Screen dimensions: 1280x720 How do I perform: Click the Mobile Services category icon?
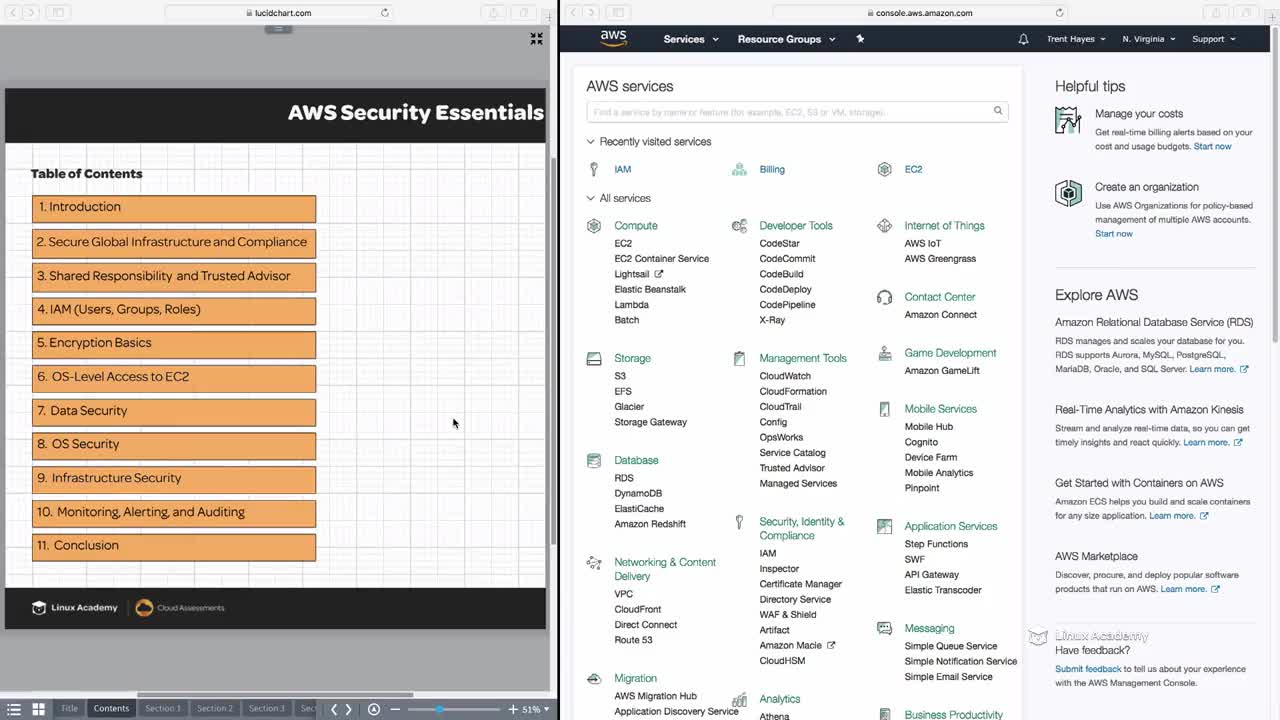pos(884,409)
